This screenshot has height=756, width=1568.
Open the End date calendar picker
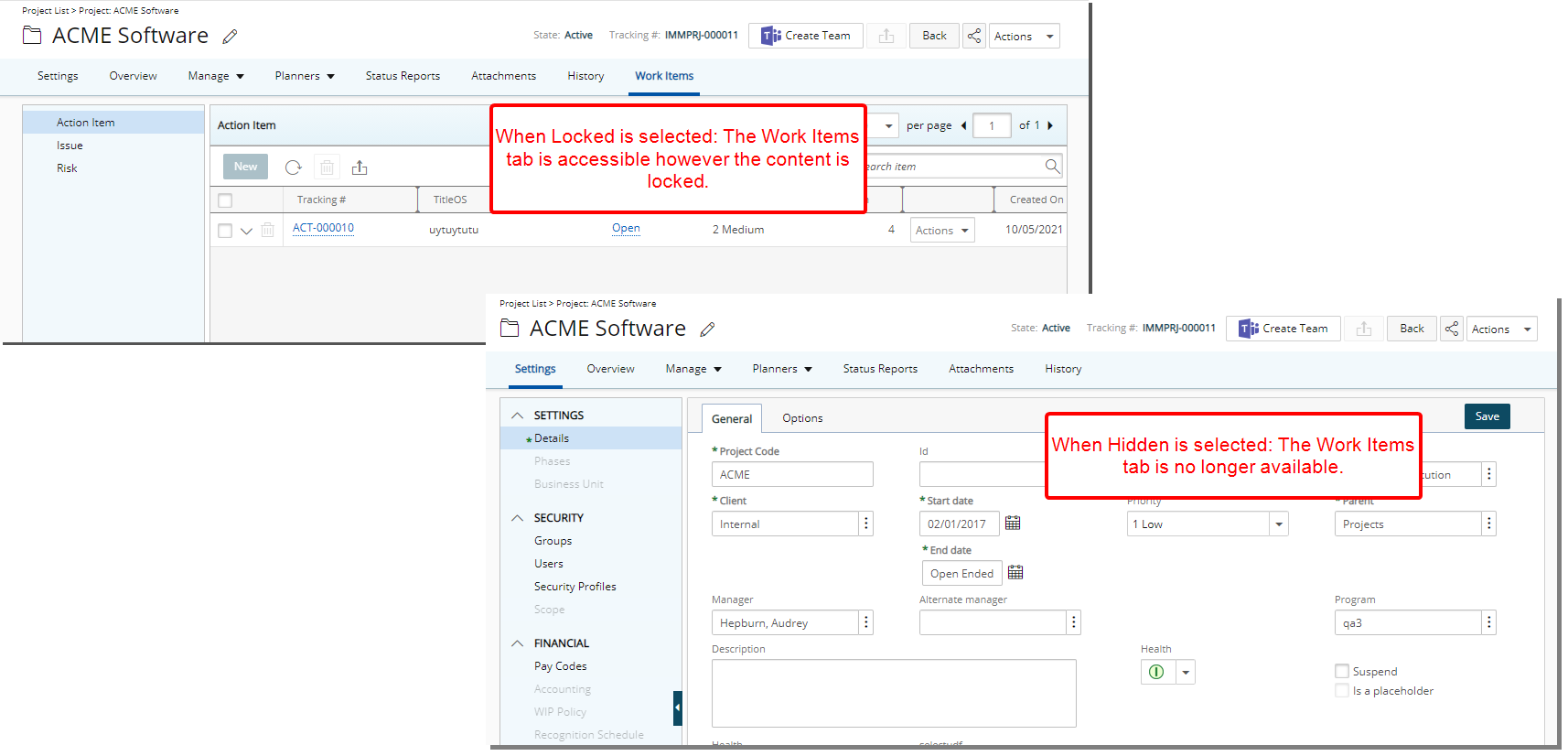pyautogui.click(x=1015, y=573)
